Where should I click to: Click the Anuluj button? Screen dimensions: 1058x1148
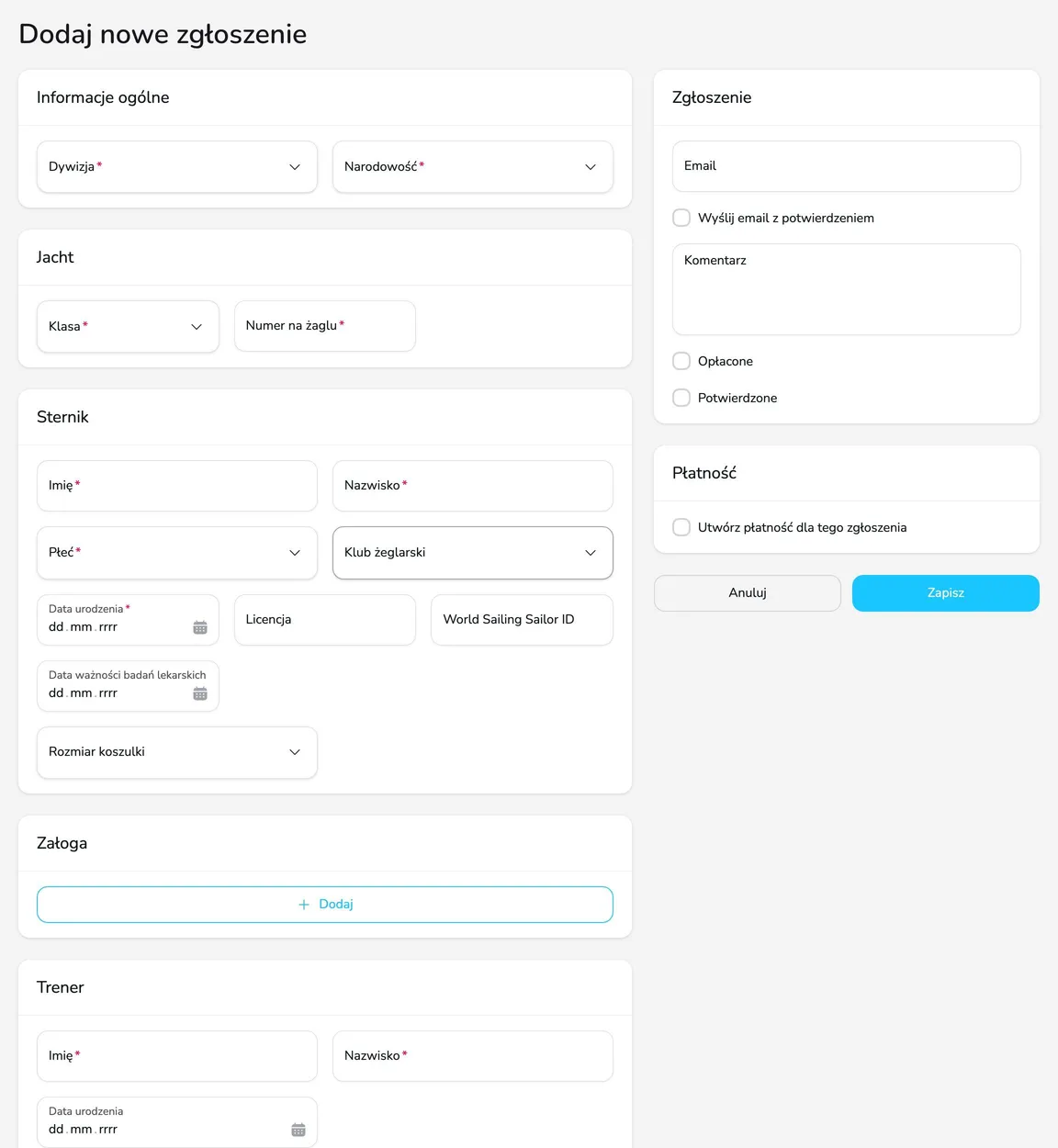point(748,593)
